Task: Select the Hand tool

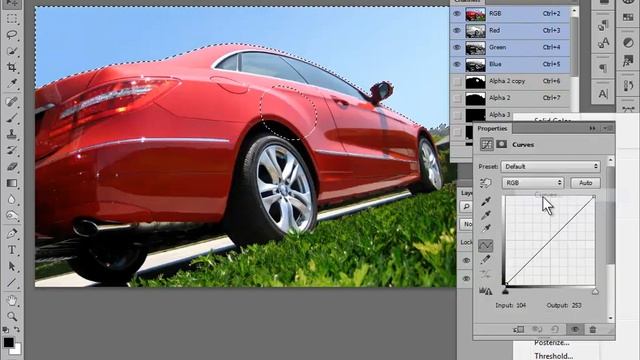Action: coord(12,301)
